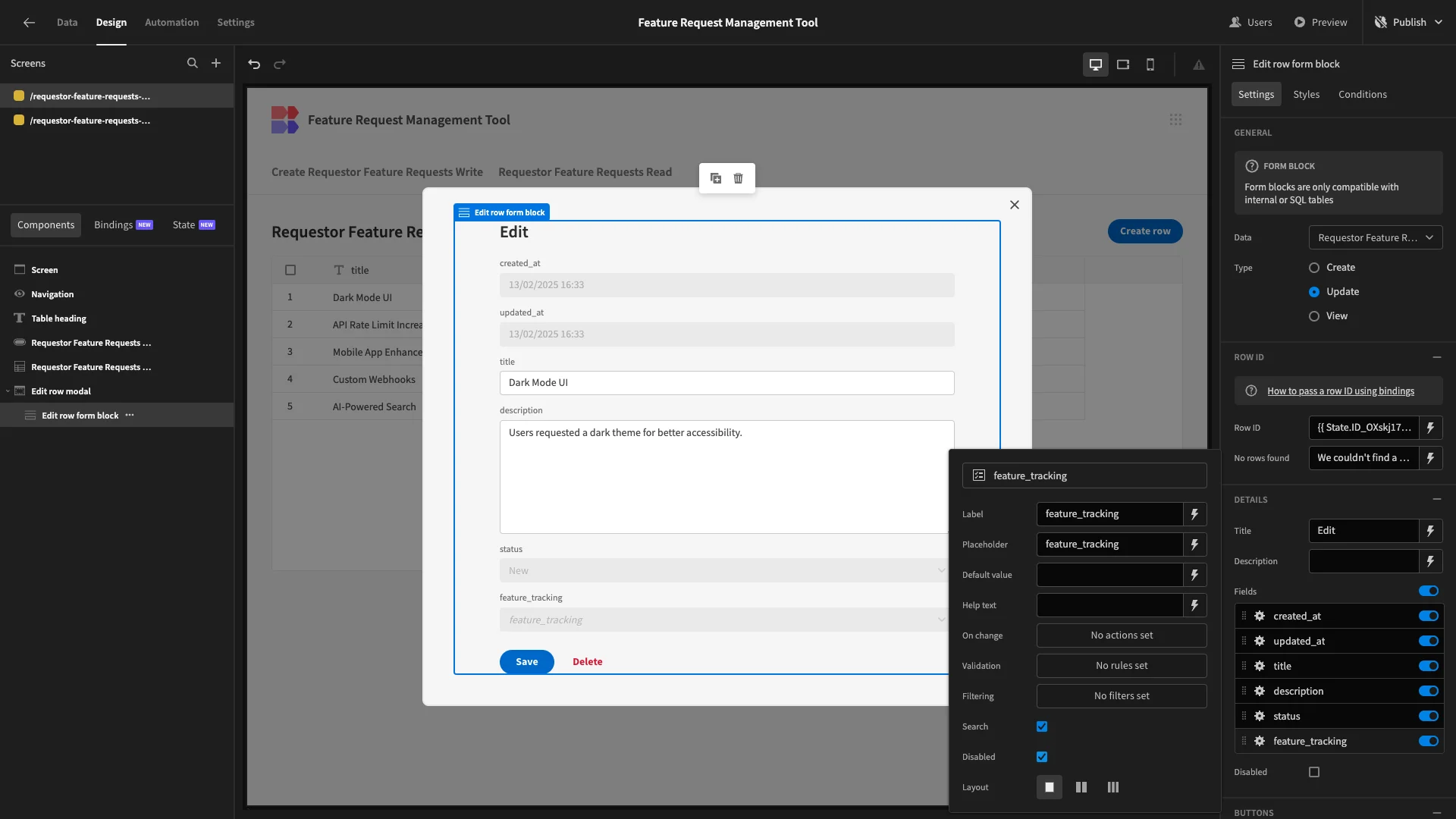Toggle the feature_tracking field switch

point(1429,741)
